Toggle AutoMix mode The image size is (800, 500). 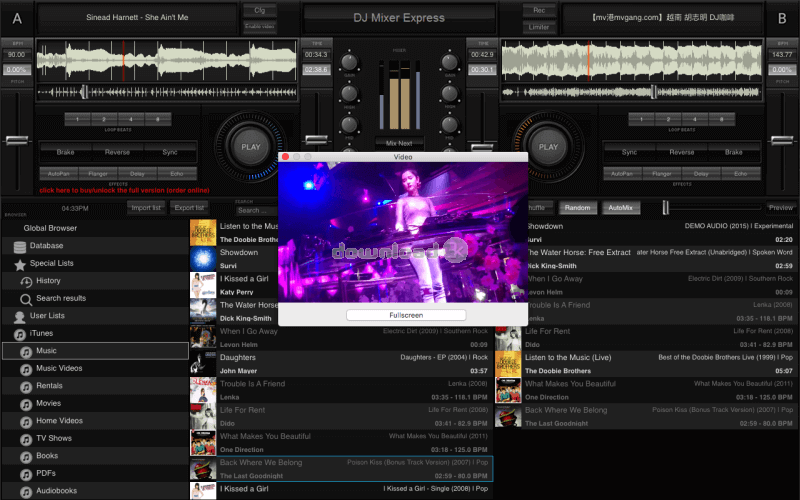point(620,208)
